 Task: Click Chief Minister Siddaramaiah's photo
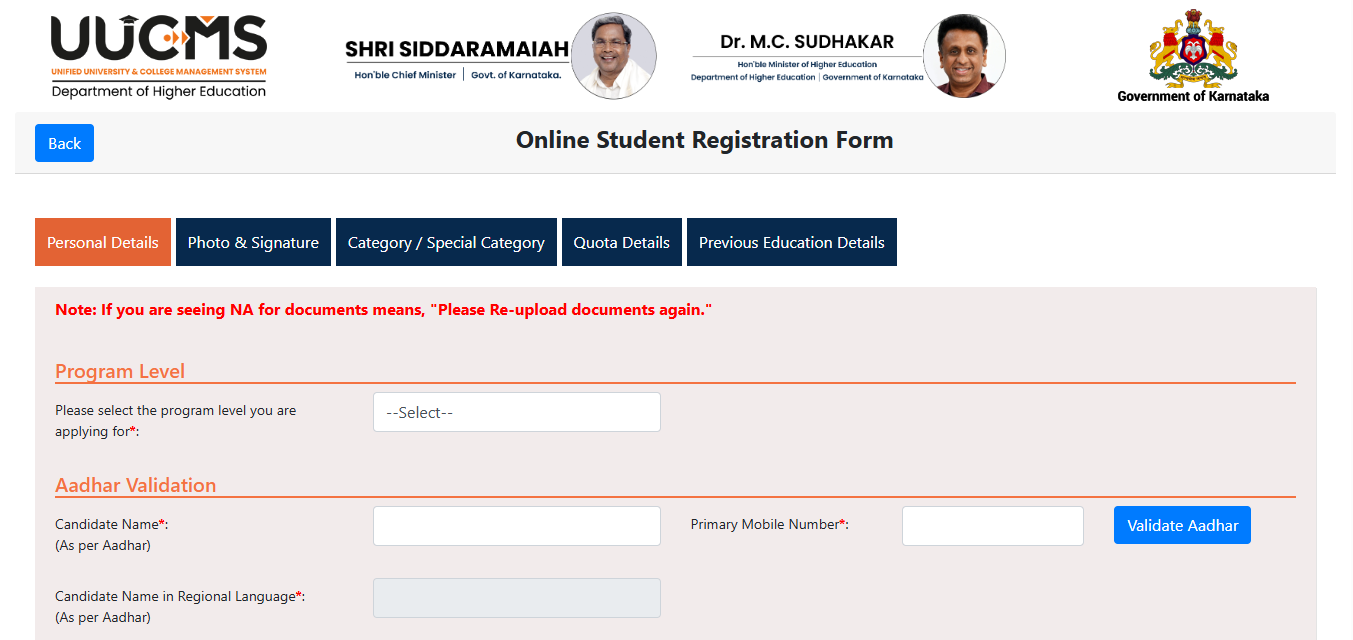pos(613,55)
